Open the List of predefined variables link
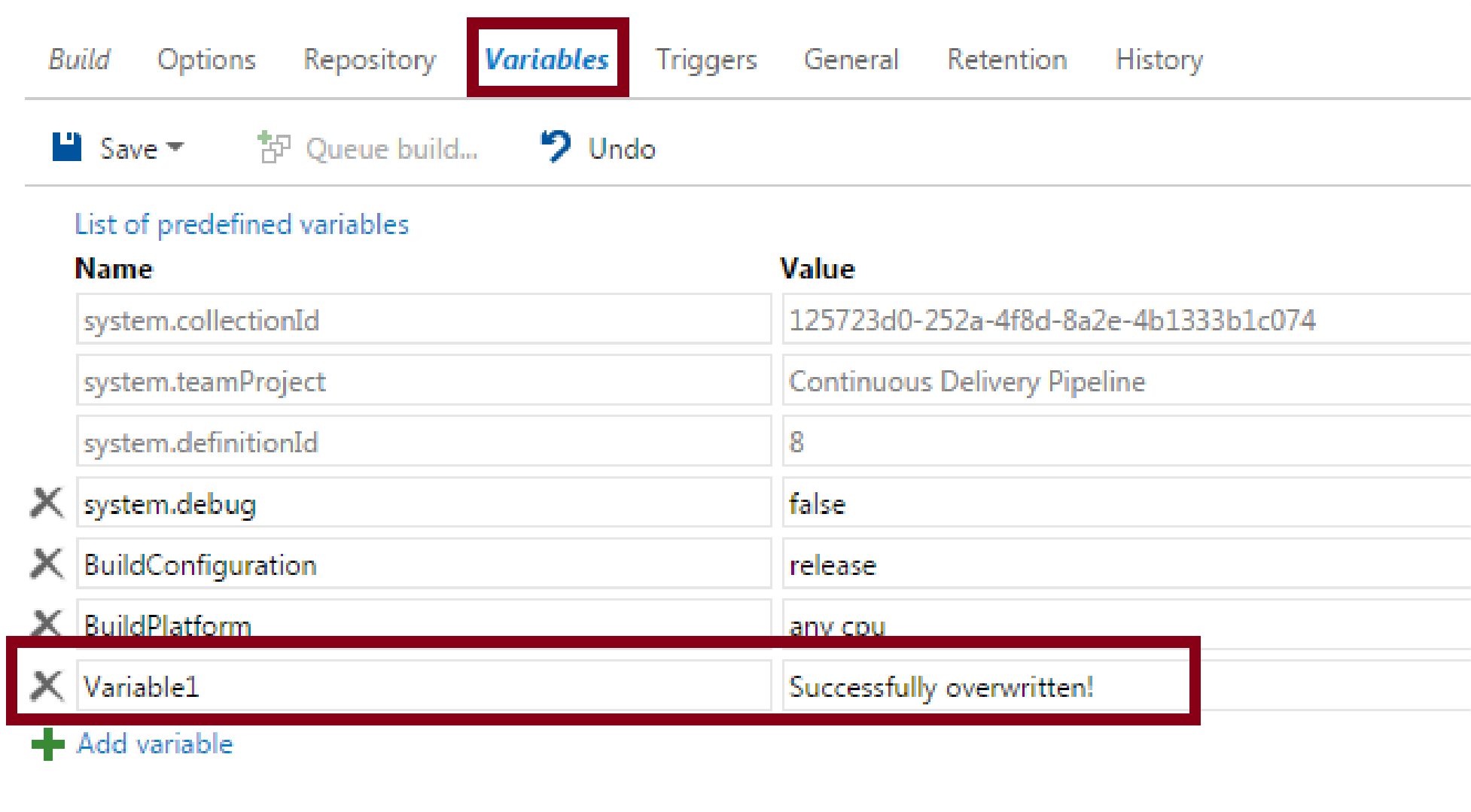The image size is (1471, 812). 242,224
